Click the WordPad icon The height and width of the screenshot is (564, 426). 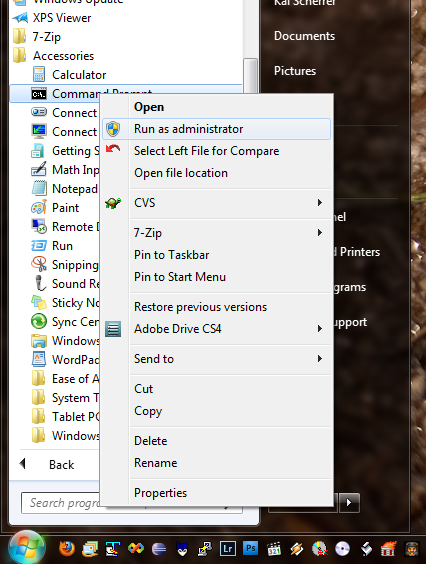[x=39, y=359]
